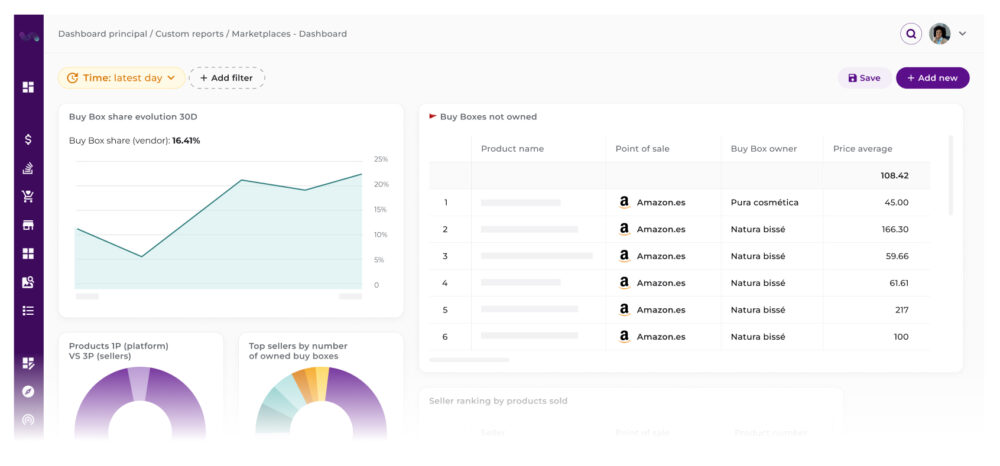Image resolution: width=1000 pixels, height=466 pixels.
Task: Click Dashboard principal breadcrumb
Action: pos(102,34)
